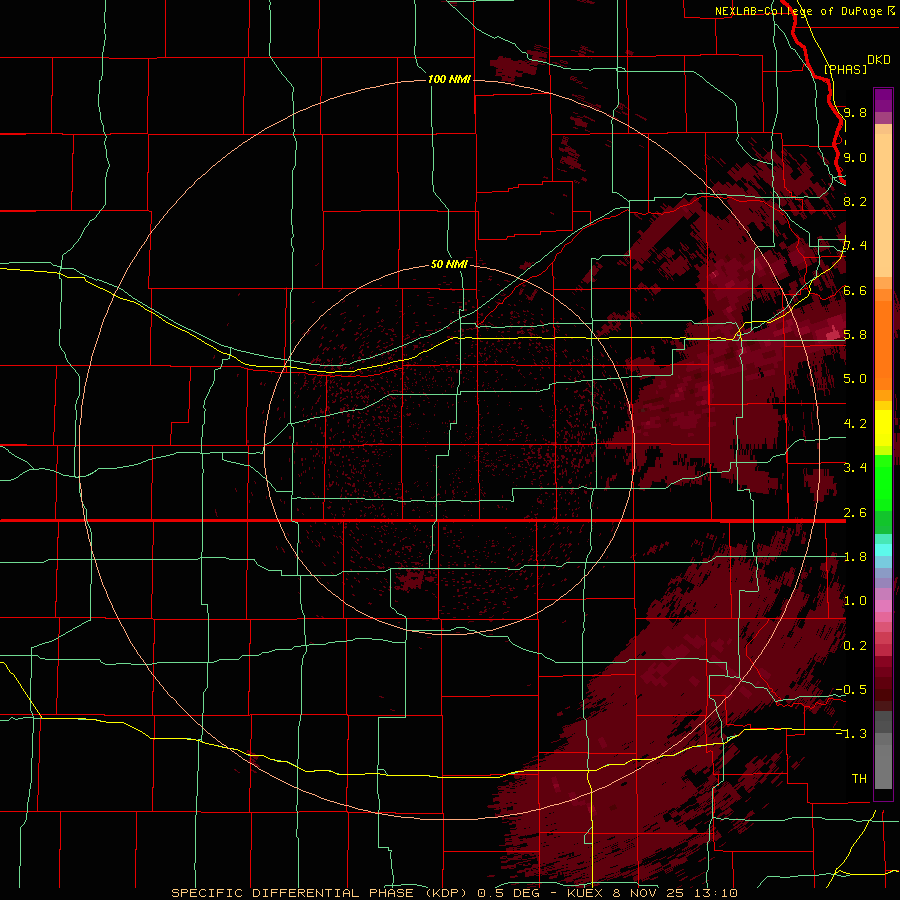Click the 8.2 value on the color scale
Image resolution: width=900 pixels, height=900 pixels.
point(855,201)
